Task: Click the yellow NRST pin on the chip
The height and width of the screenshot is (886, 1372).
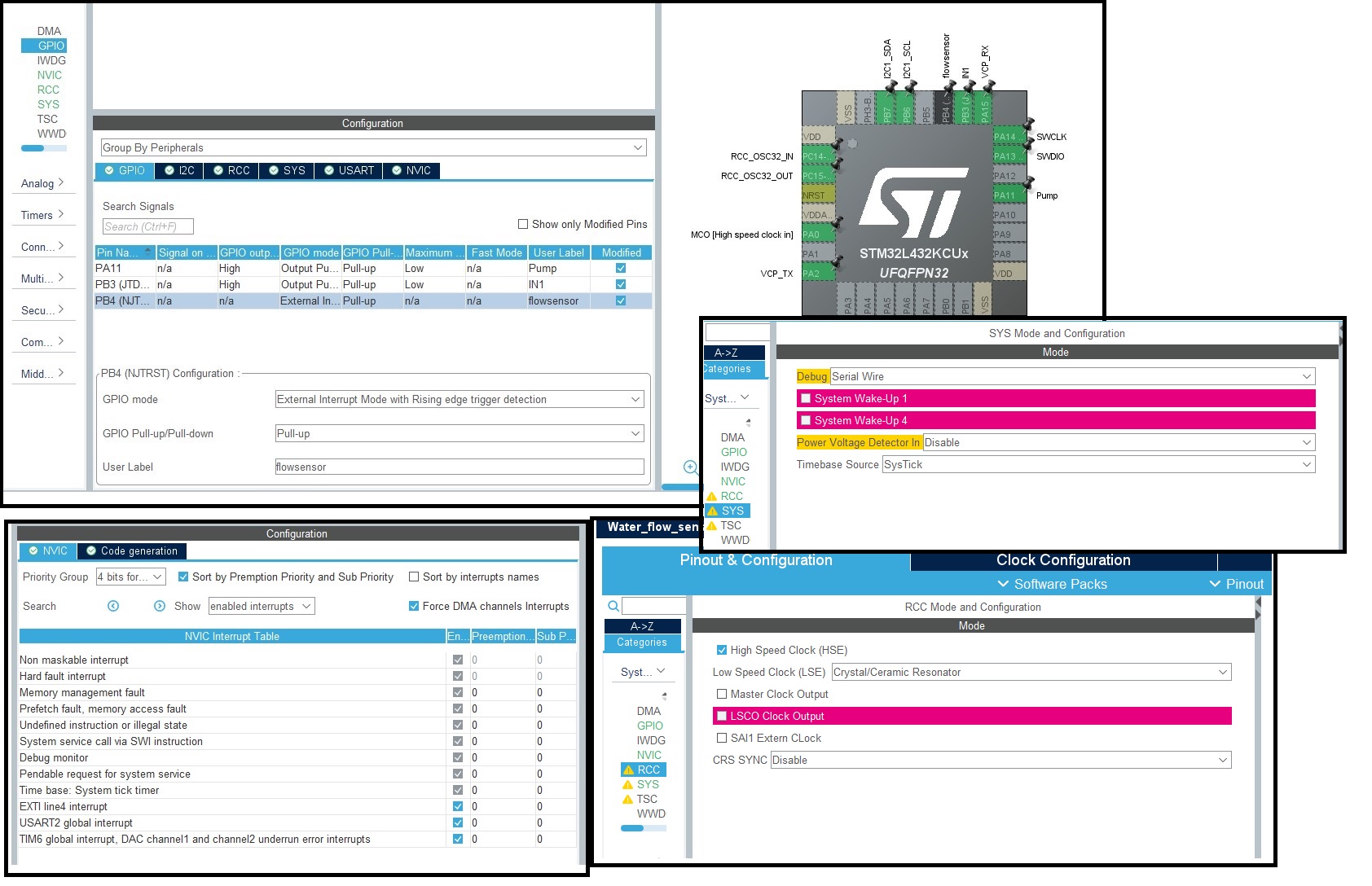Action: pos(819,195)
